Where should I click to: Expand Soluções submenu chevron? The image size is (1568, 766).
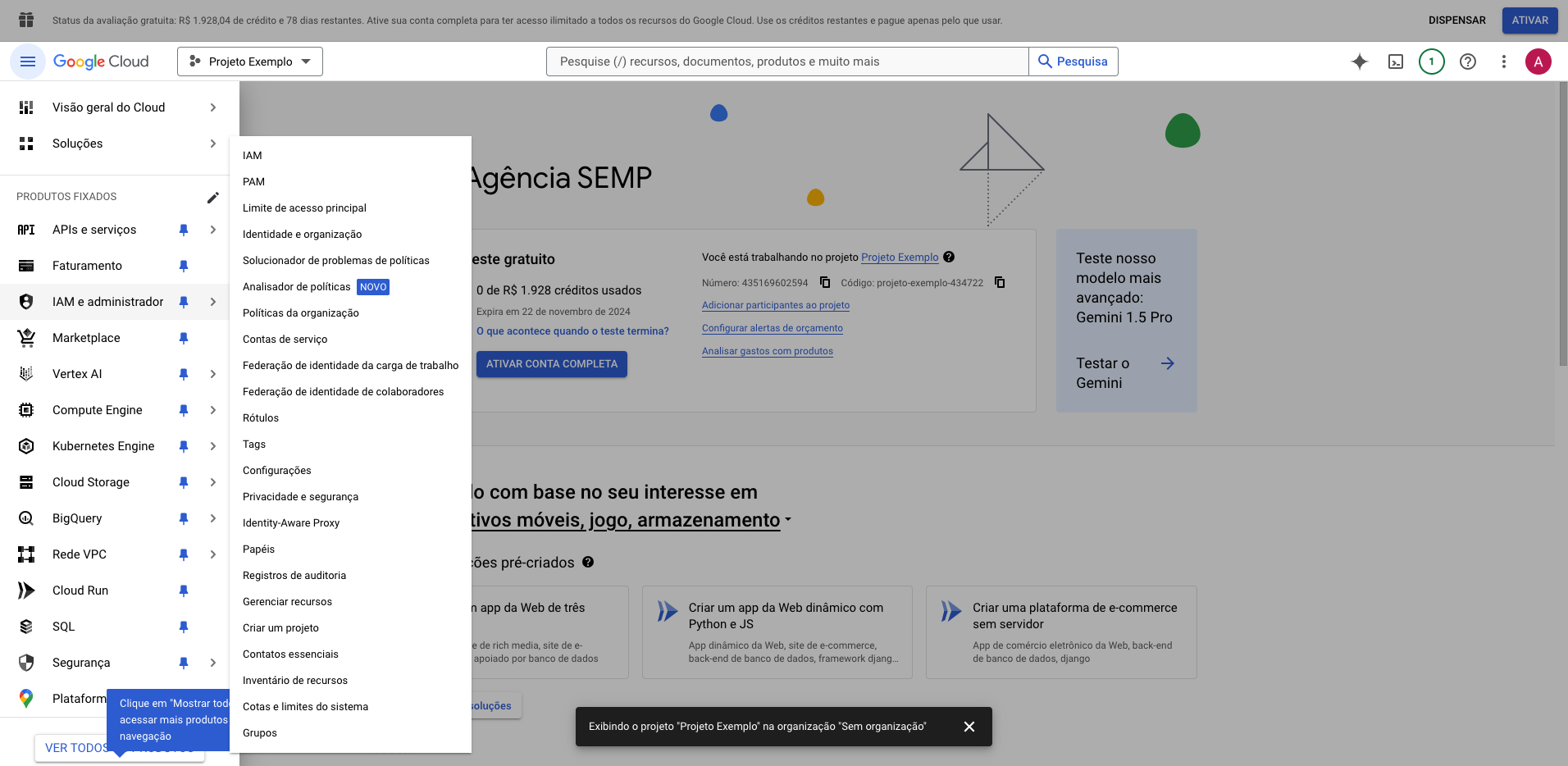pos(213,144)
